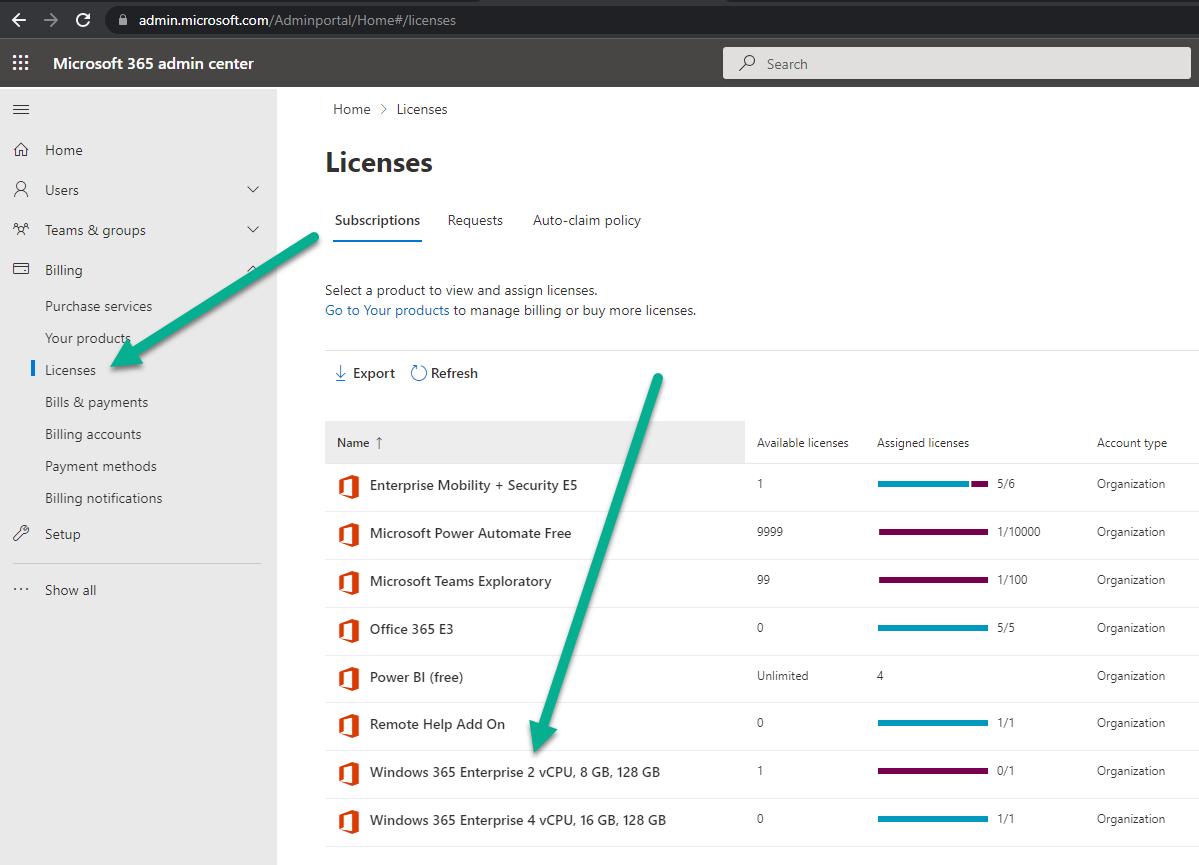Collapse the Billing section chevron
Image resolution: width=1199 pixels, height=865 pixels.
[x=253, y=269]
